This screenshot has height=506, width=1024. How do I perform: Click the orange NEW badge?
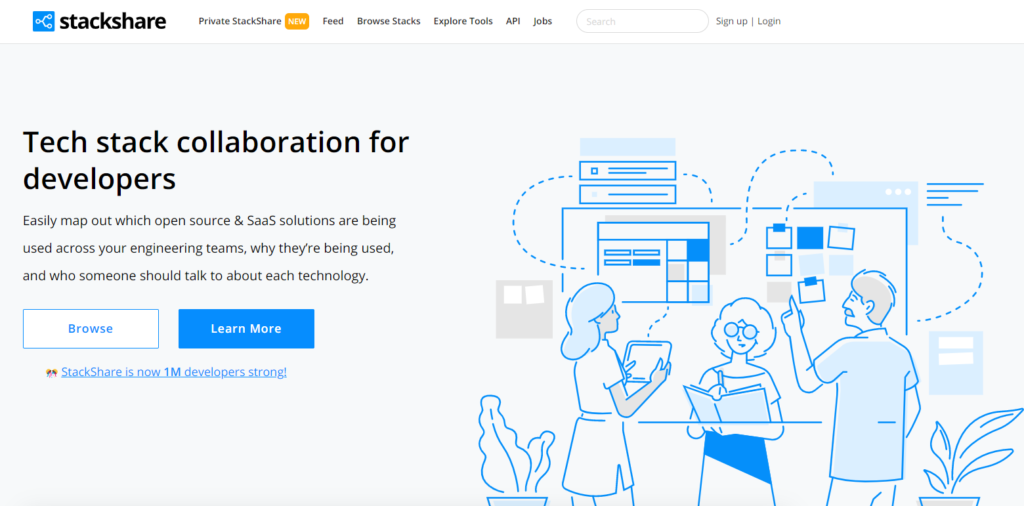(x=297, y=21)
